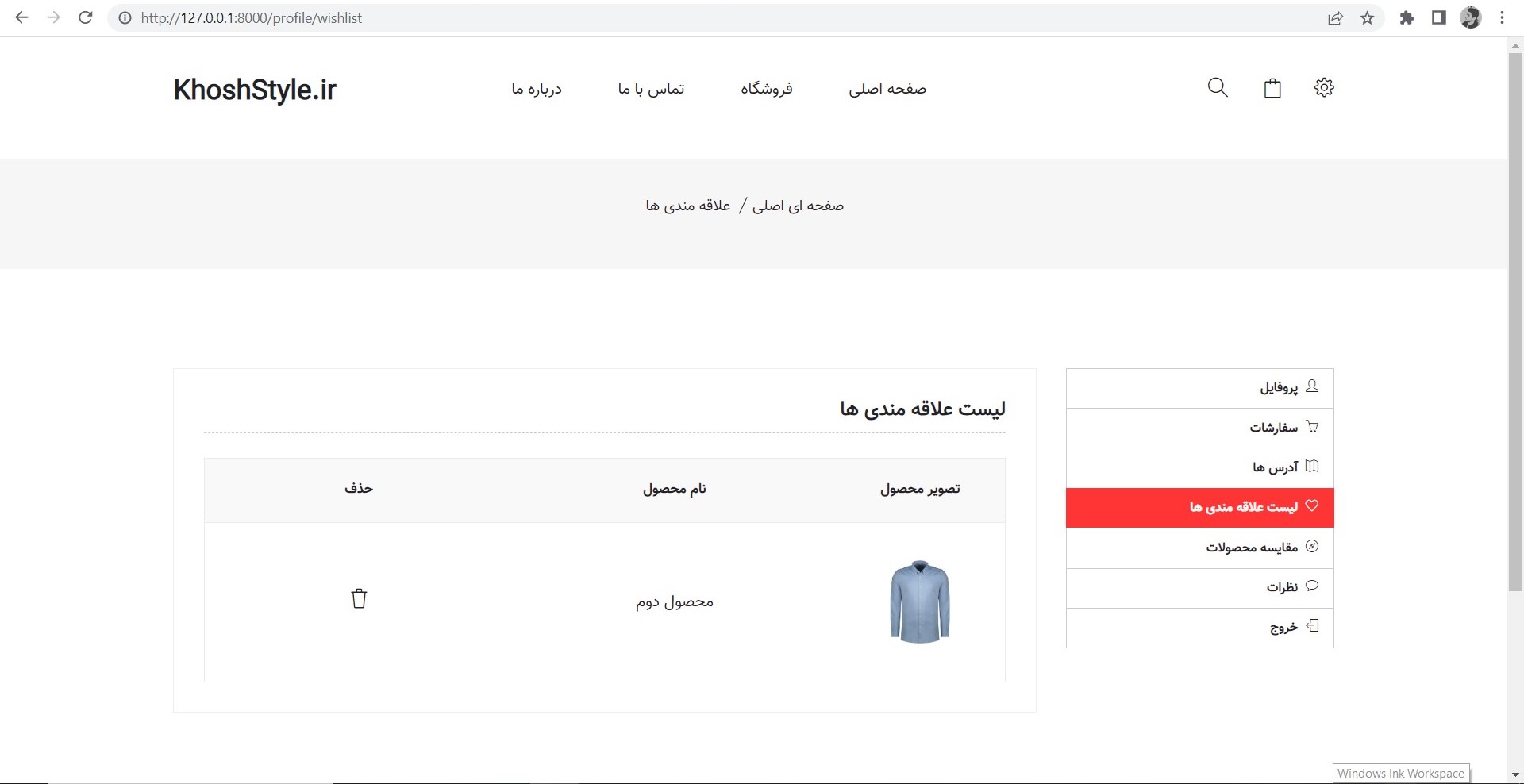Open the تماس با ما page
The width and height of the screenshot is (1524, 784).
[651, 88]
